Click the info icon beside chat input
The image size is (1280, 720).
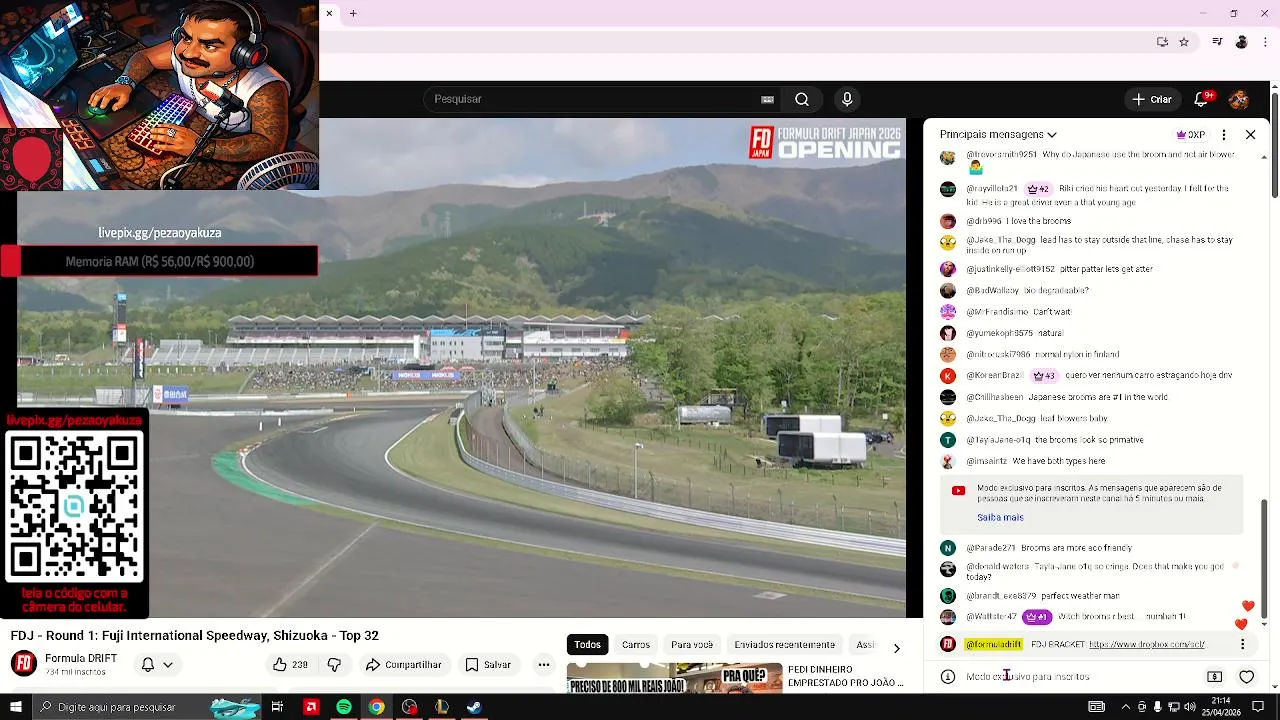(948, 677)
